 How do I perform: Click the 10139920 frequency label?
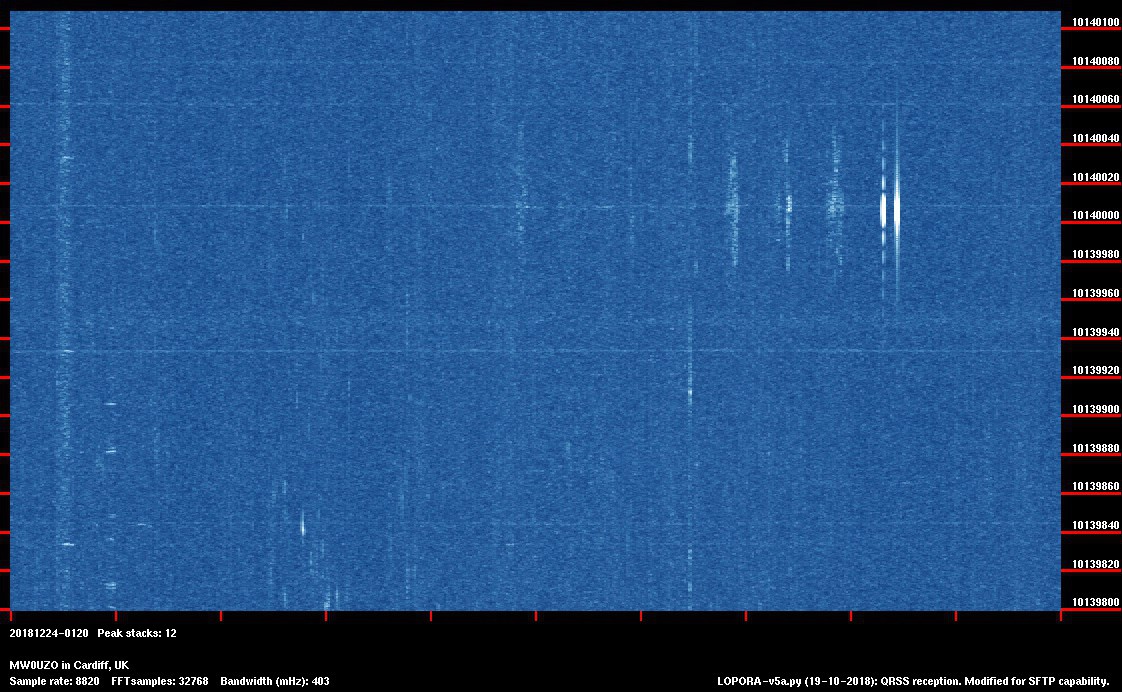pos(1095,371)
